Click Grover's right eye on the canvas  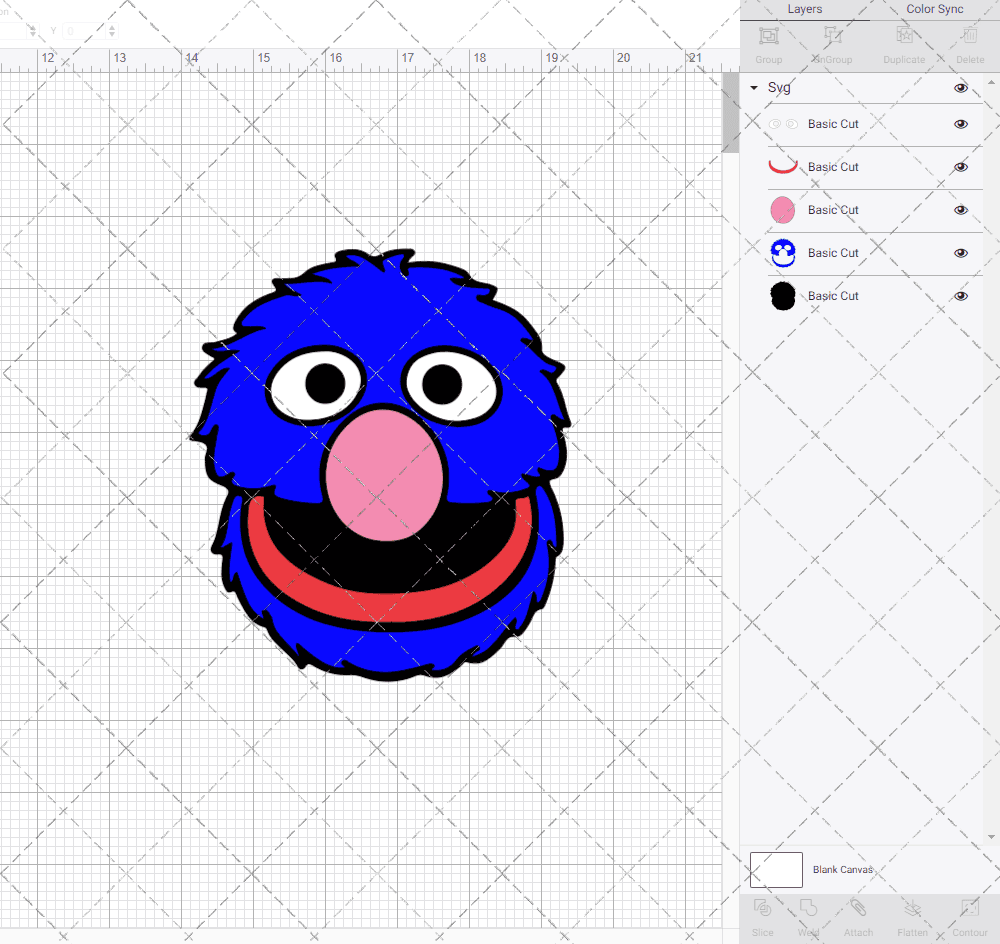click(x=451, y=385)
